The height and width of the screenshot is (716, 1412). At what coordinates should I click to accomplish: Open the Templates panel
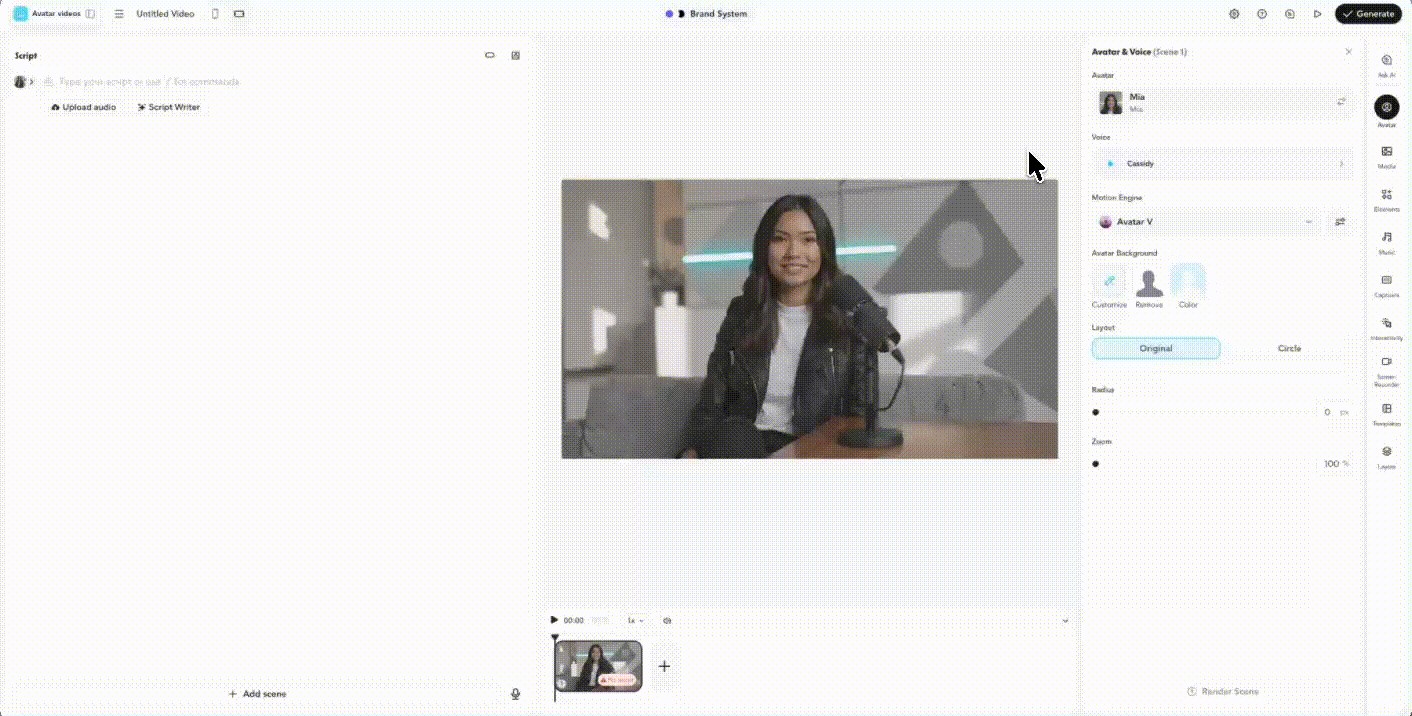(x=1386, y=412)
